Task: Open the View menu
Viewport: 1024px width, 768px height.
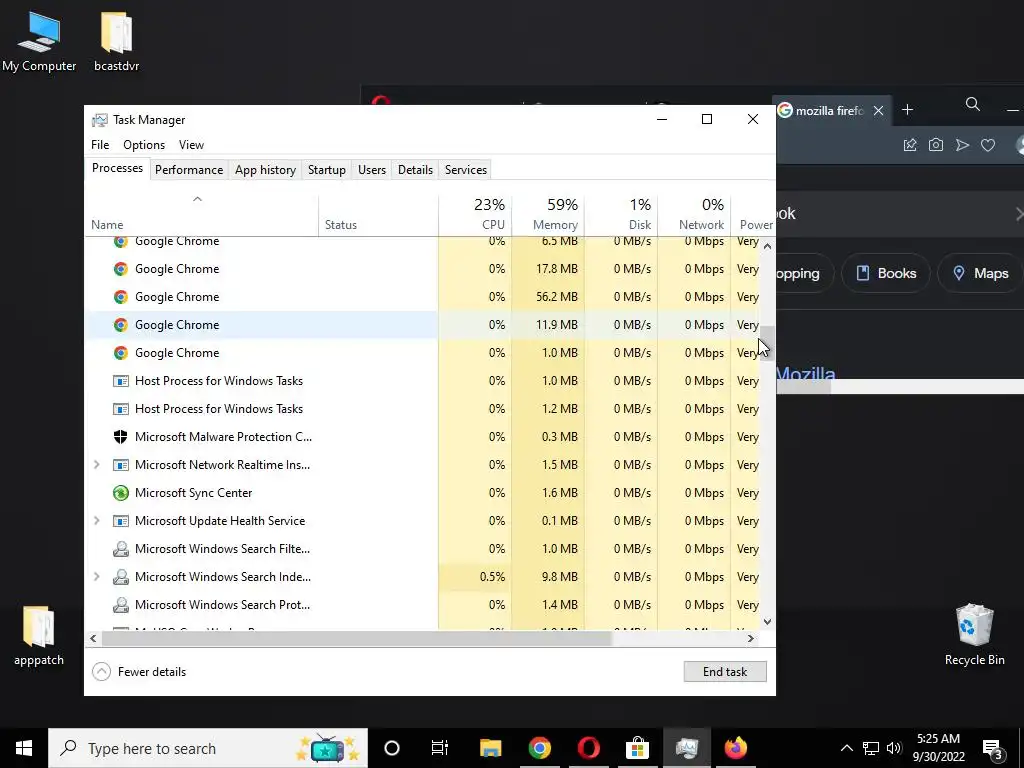Action: (x=191, y=145)
